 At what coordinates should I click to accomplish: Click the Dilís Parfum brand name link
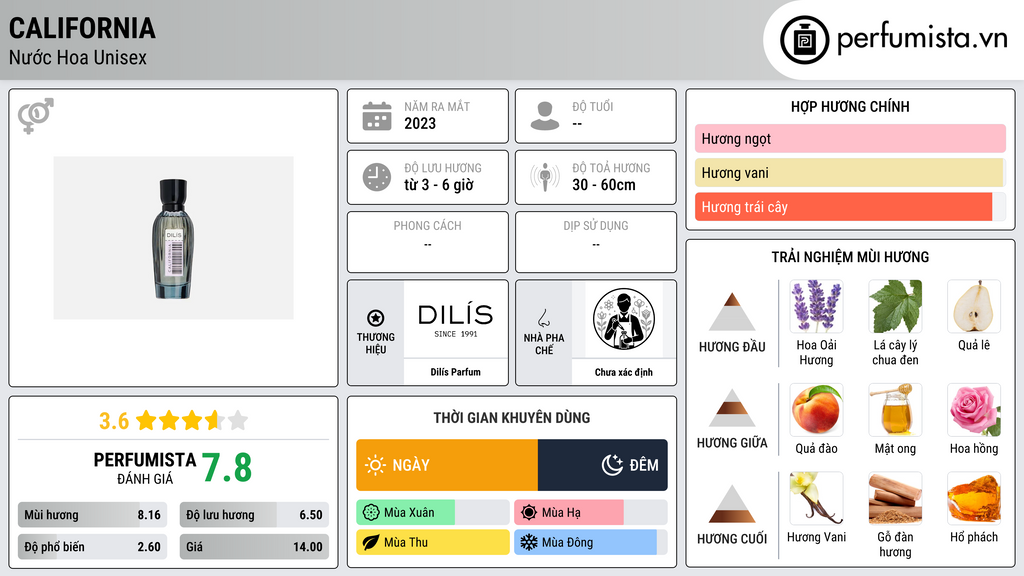455,372
